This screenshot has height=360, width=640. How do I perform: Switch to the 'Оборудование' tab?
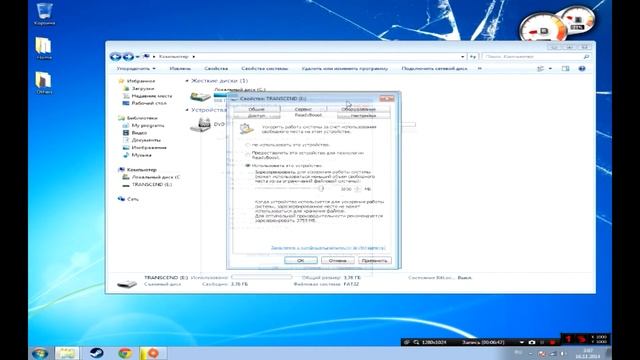pyautogui.click(x=358, y=109)
